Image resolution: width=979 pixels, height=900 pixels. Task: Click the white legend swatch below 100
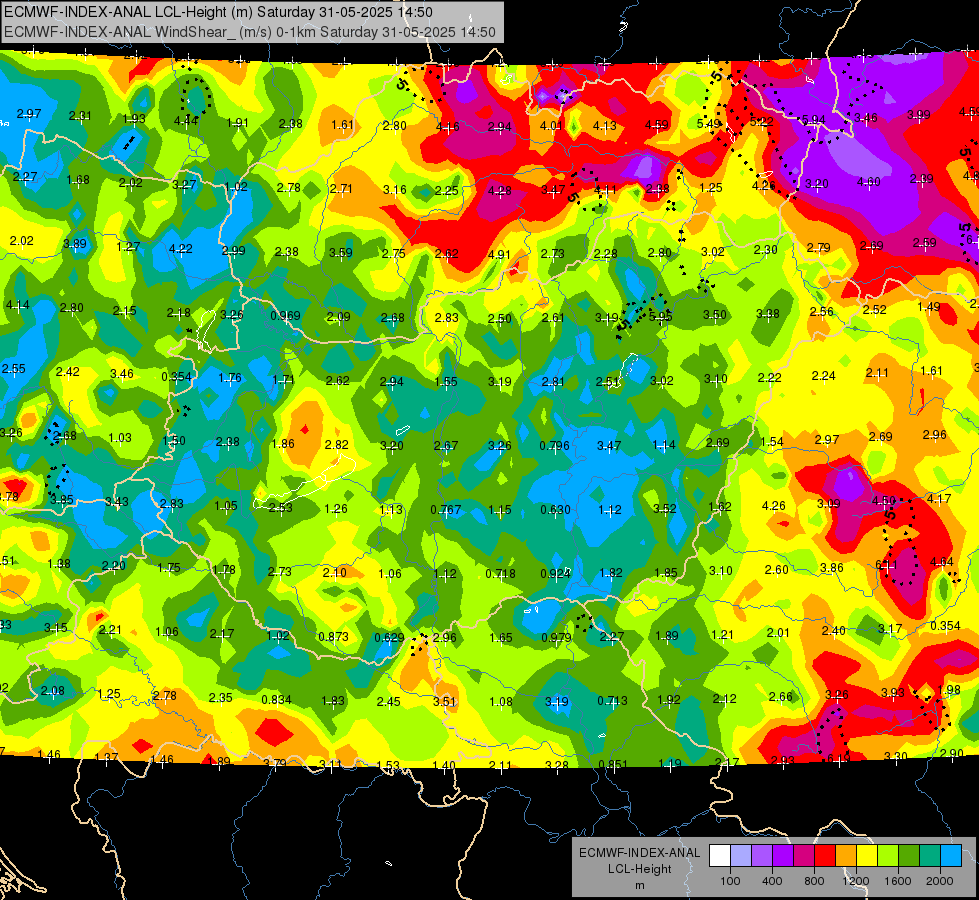pyautogui.click(x=719, y=856)
